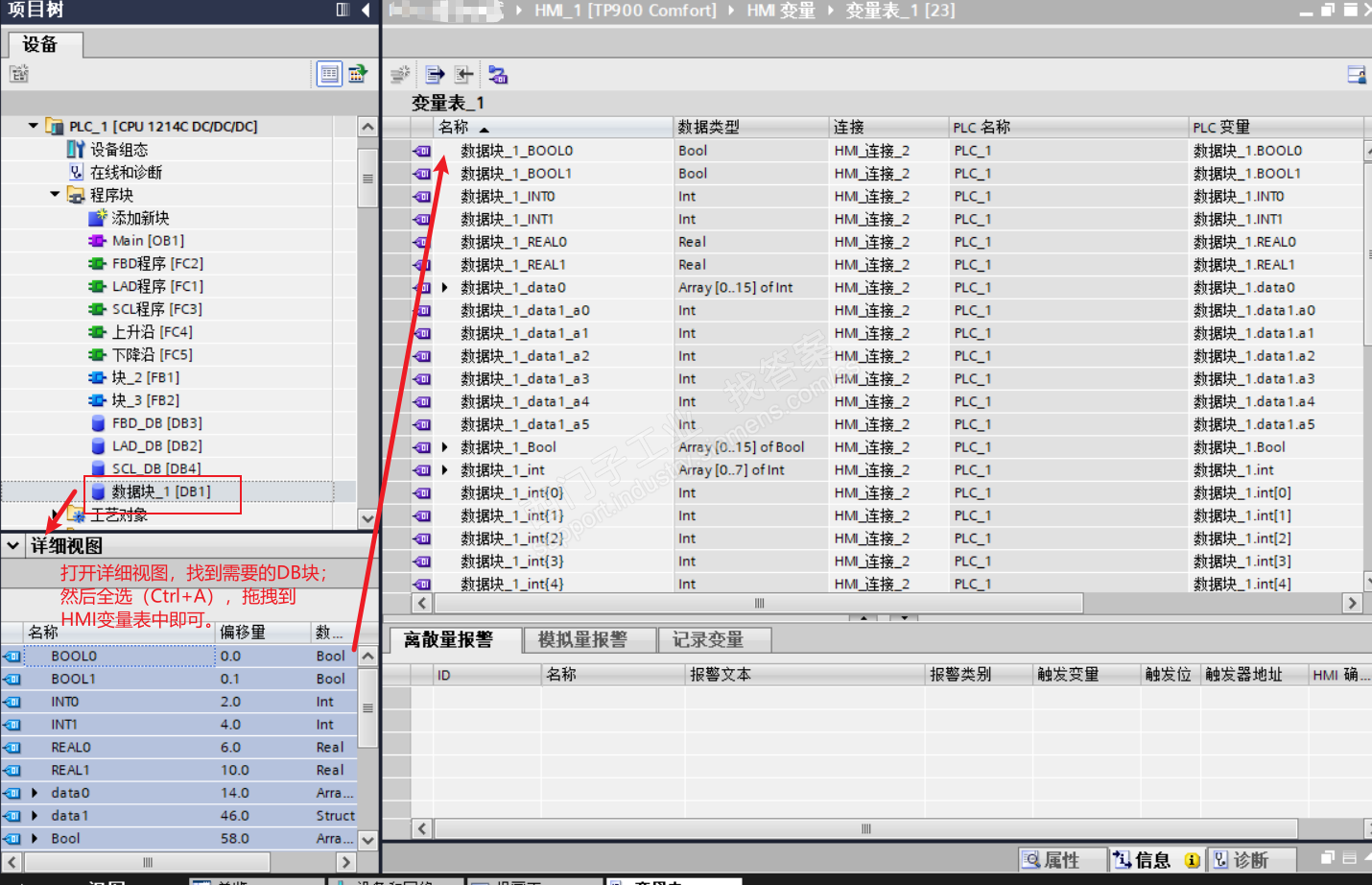Open the 模拟量报警 tab
This screenshot has height=885, width=1372.
(590, 640)
